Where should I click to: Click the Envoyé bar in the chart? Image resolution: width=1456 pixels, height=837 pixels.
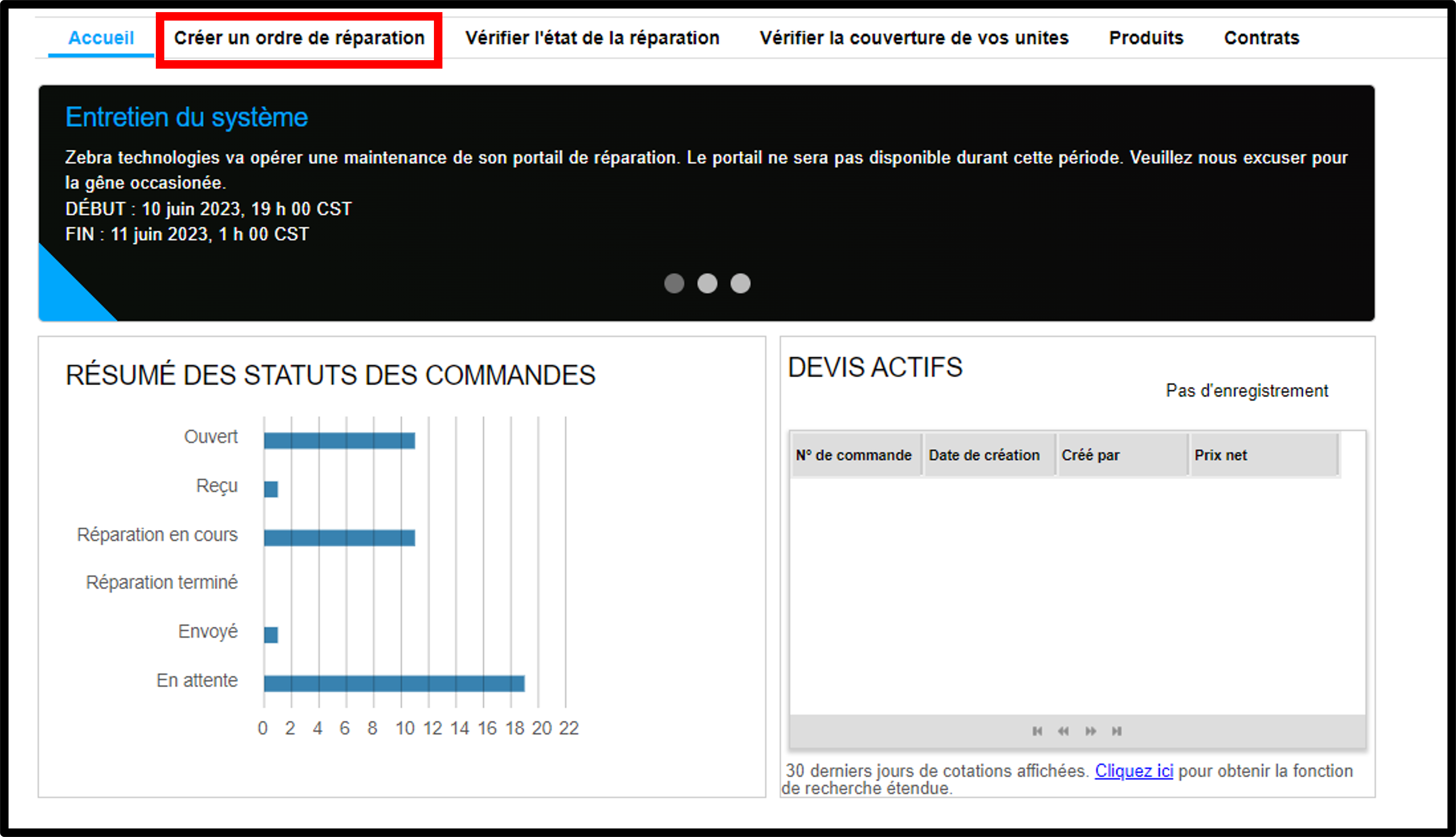point(271,635)
